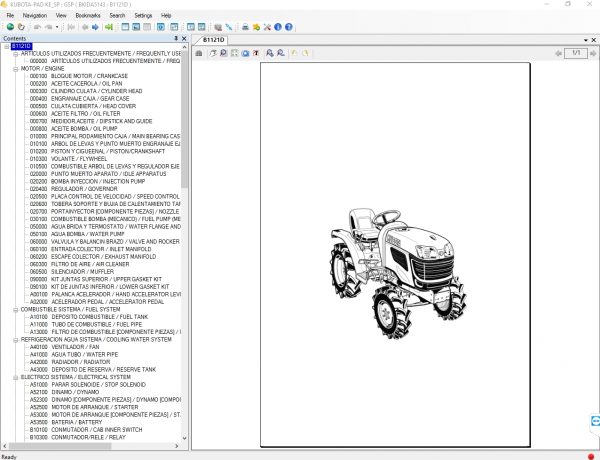Open the Navigation menu

pyautogui.click(x=34, y=16)
